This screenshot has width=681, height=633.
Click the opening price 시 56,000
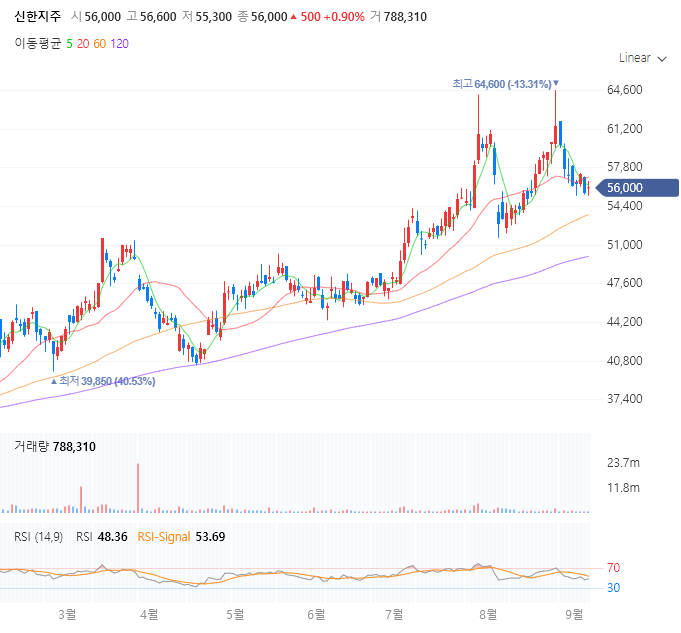click(x=96, y=17)
